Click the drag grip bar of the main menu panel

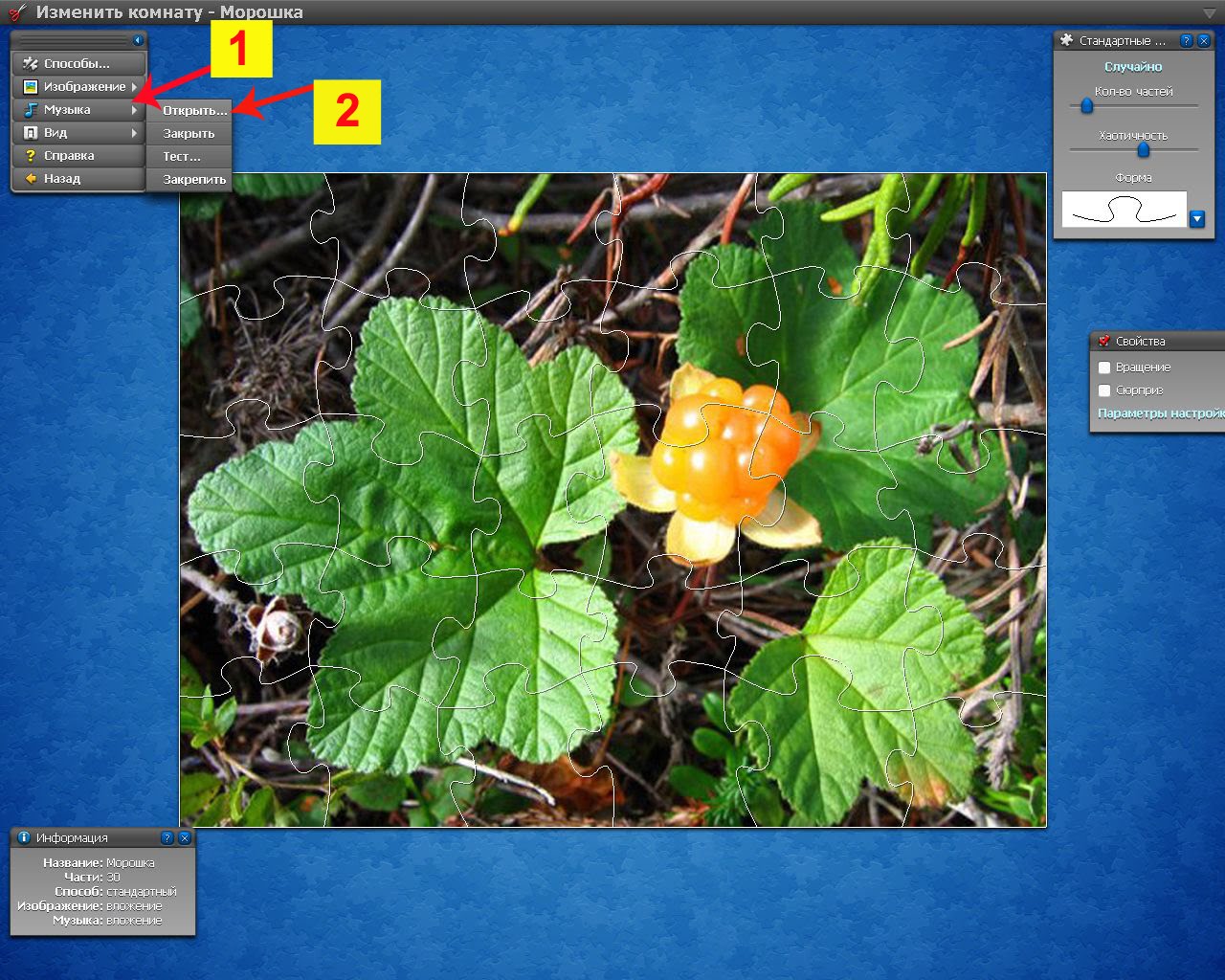click(73, 40)
